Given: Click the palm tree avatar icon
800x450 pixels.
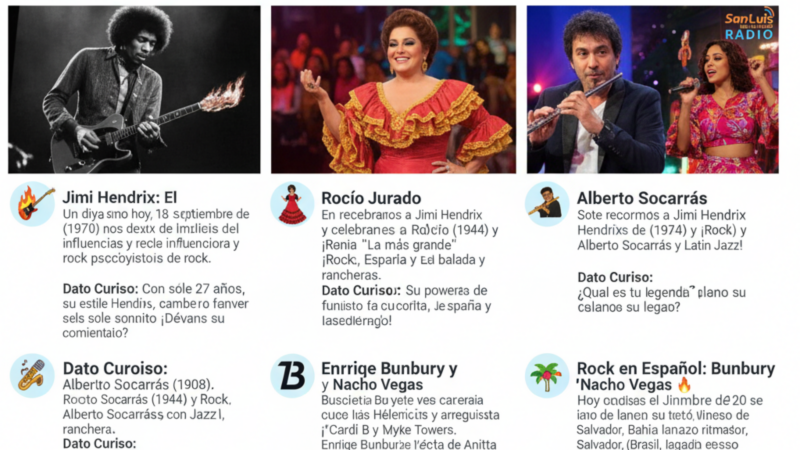Looking at the screenshot, I should 547,376.
